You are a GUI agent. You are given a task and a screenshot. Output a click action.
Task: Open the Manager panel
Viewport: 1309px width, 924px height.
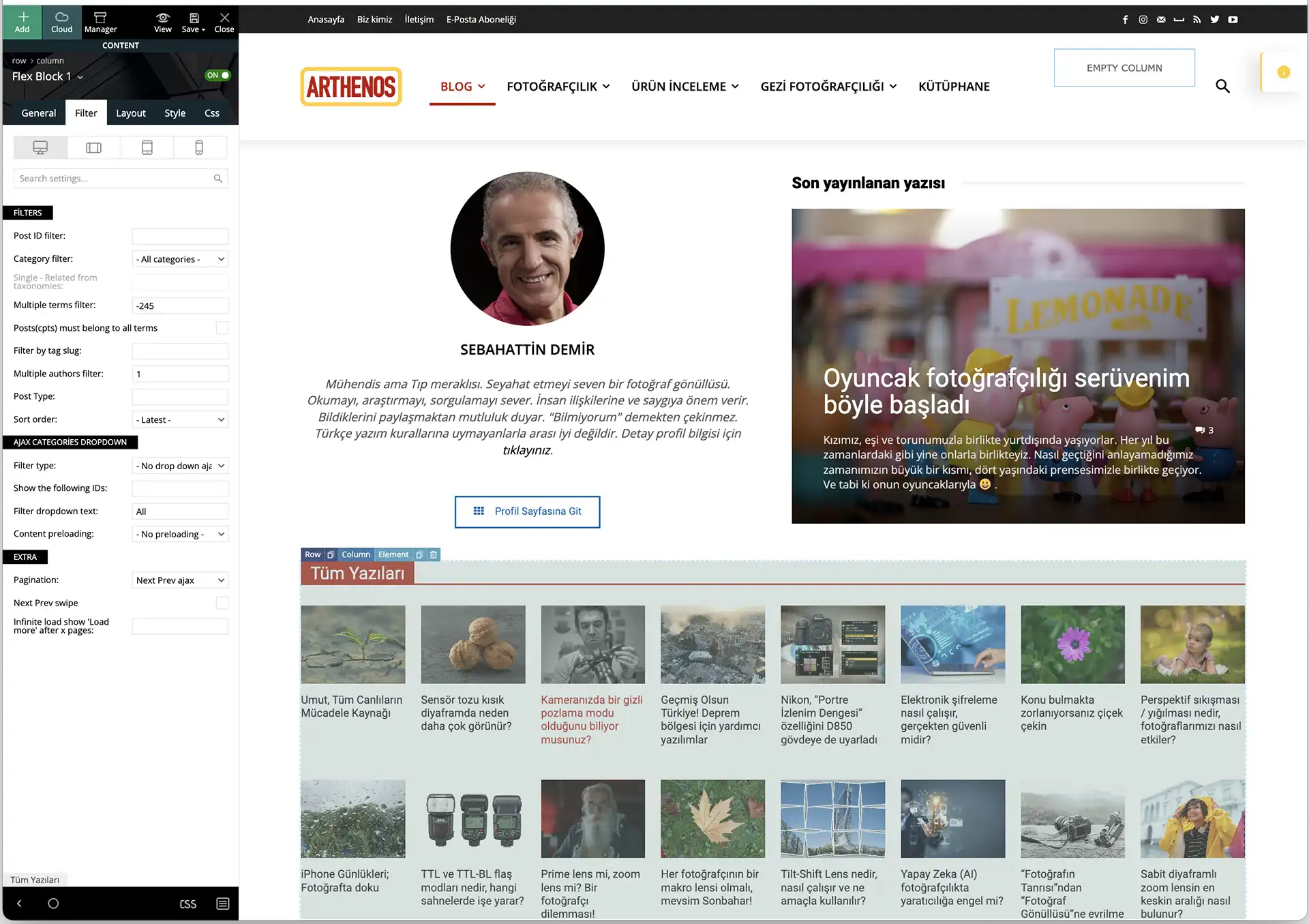click(100, 21)
